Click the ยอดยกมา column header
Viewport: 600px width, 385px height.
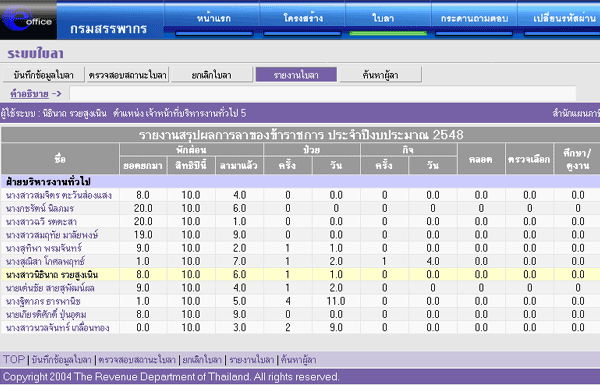click(143, 166)
